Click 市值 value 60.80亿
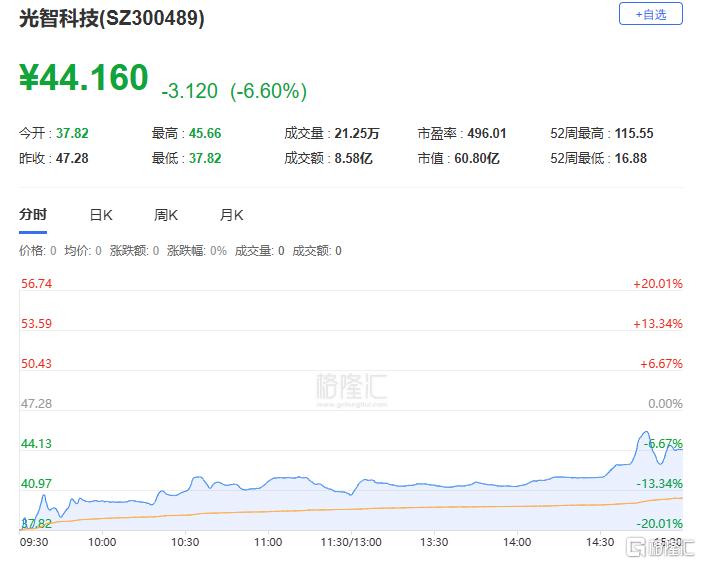701x564 pixels. tap(477, 158)
